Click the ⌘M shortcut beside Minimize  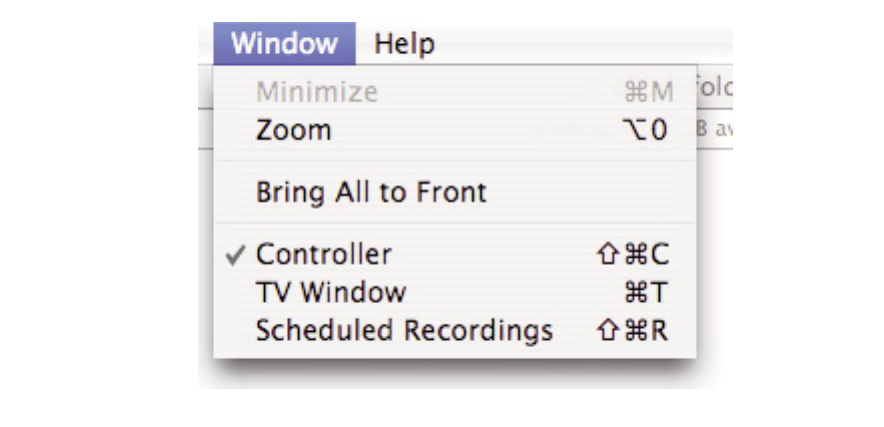[x=649, y=93]
